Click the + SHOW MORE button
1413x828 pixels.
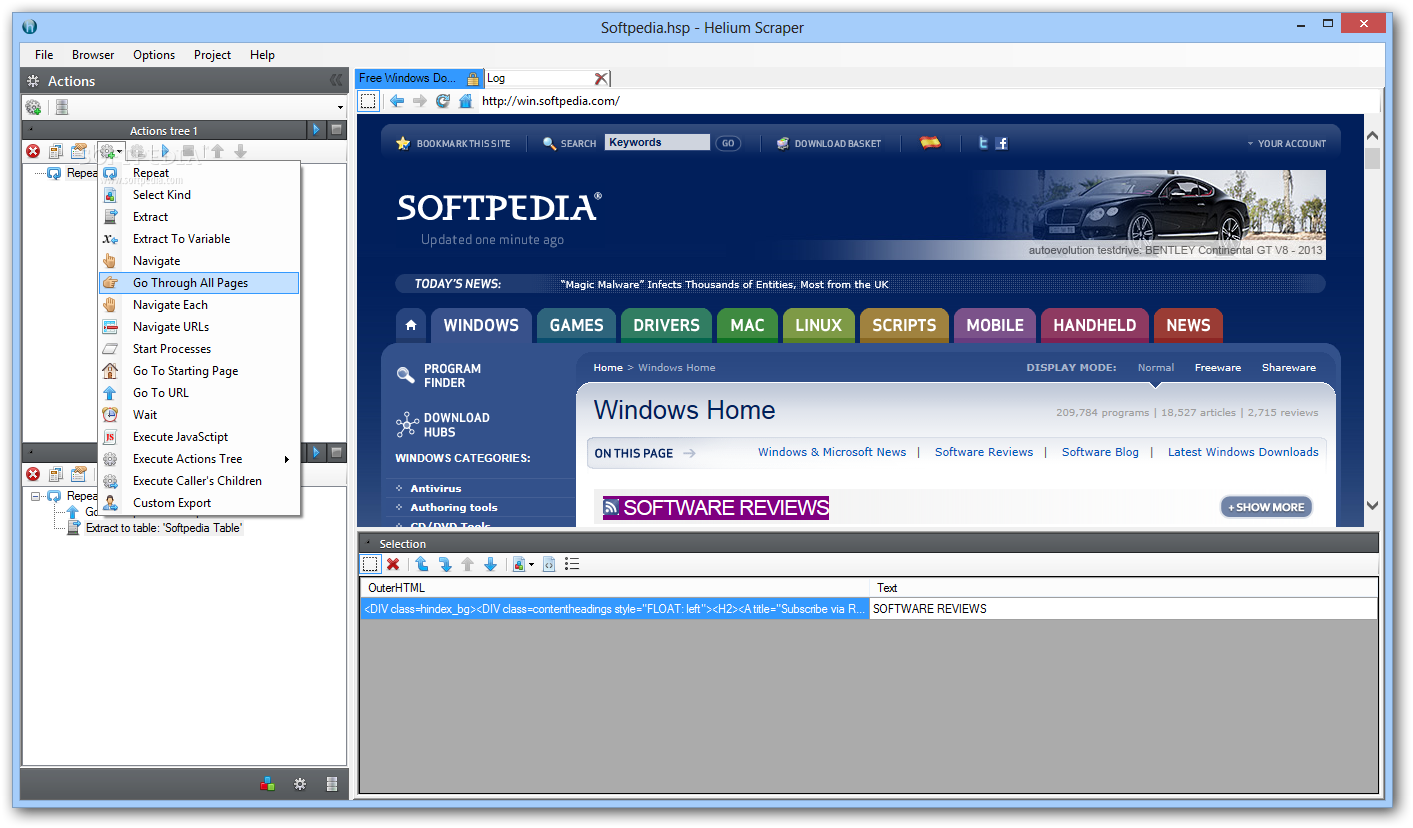coord(1266,507)
